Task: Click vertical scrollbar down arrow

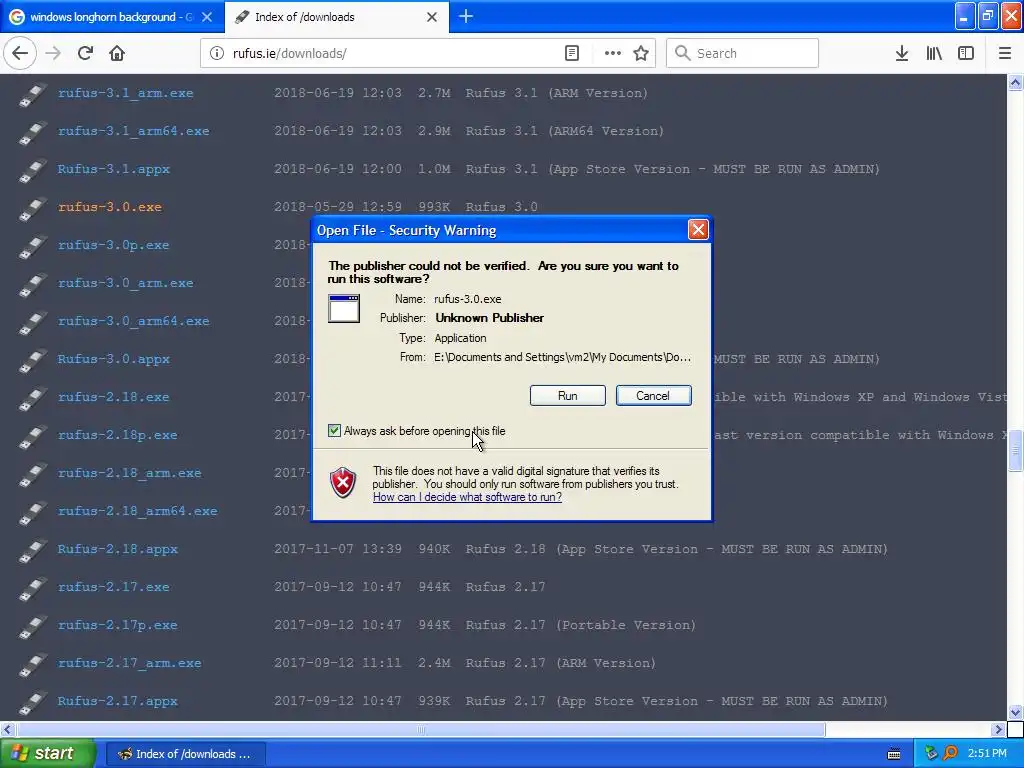Action: point(1015,712)
